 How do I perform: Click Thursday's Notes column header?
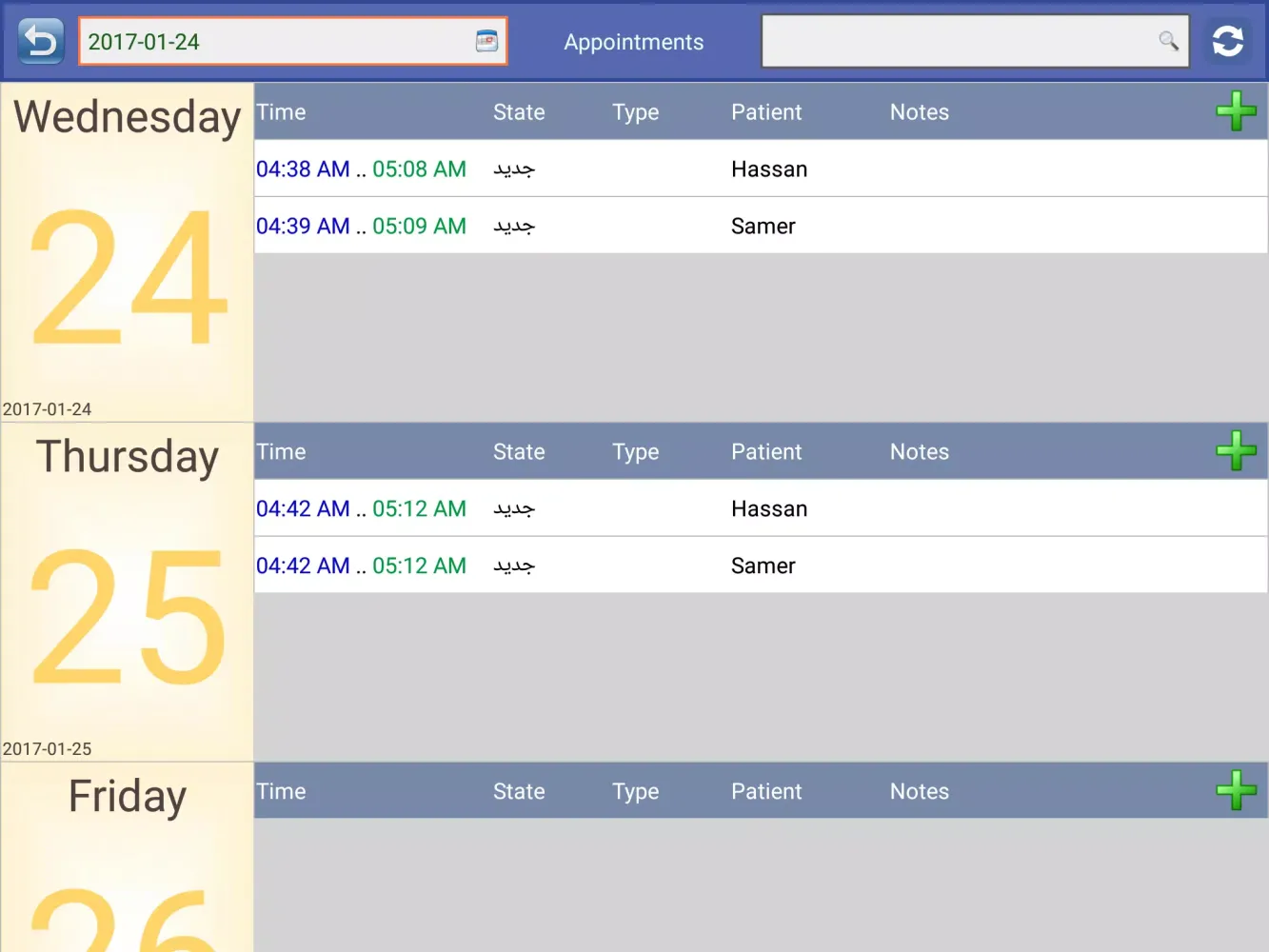[x=920, y=452]
